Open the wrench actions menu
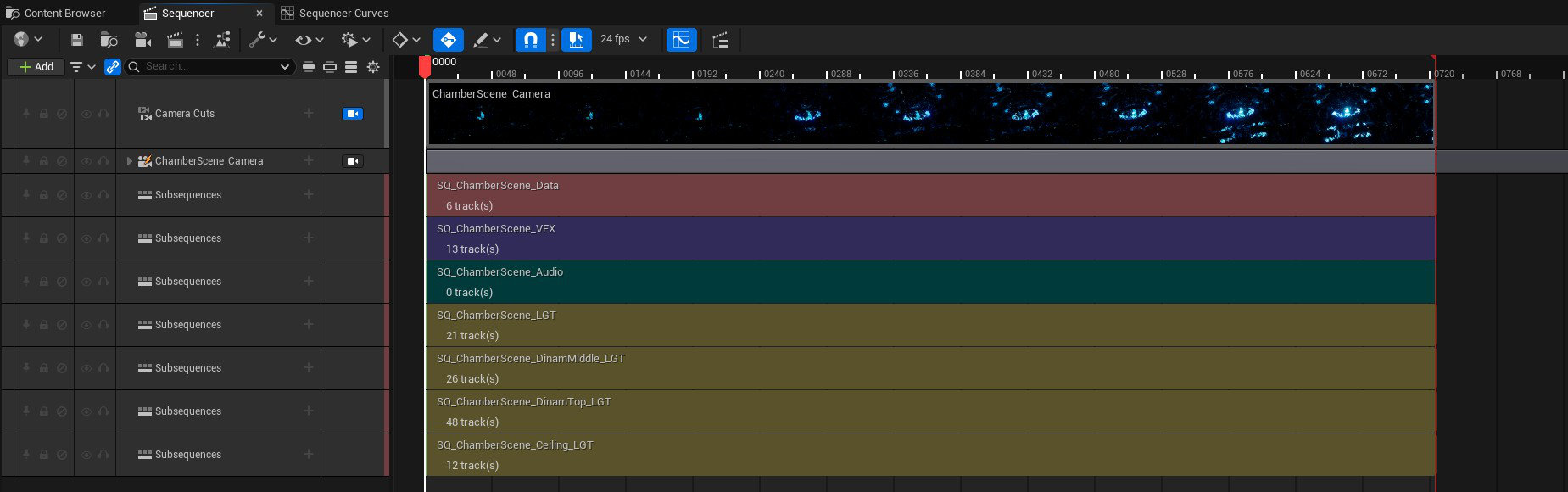Viewport: 1568px width, 492px height. [263, 40]
